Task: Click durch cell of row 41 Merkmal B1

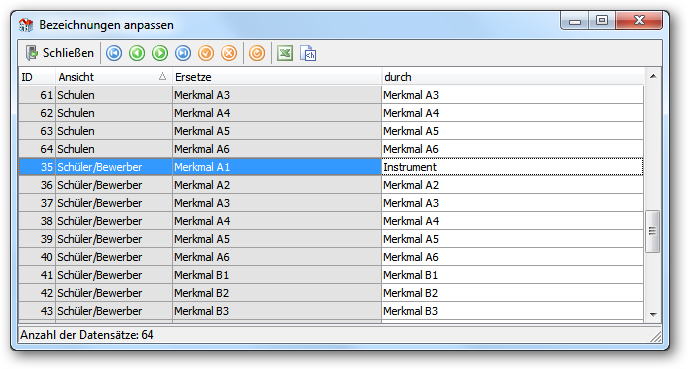Action: point(512,275)
